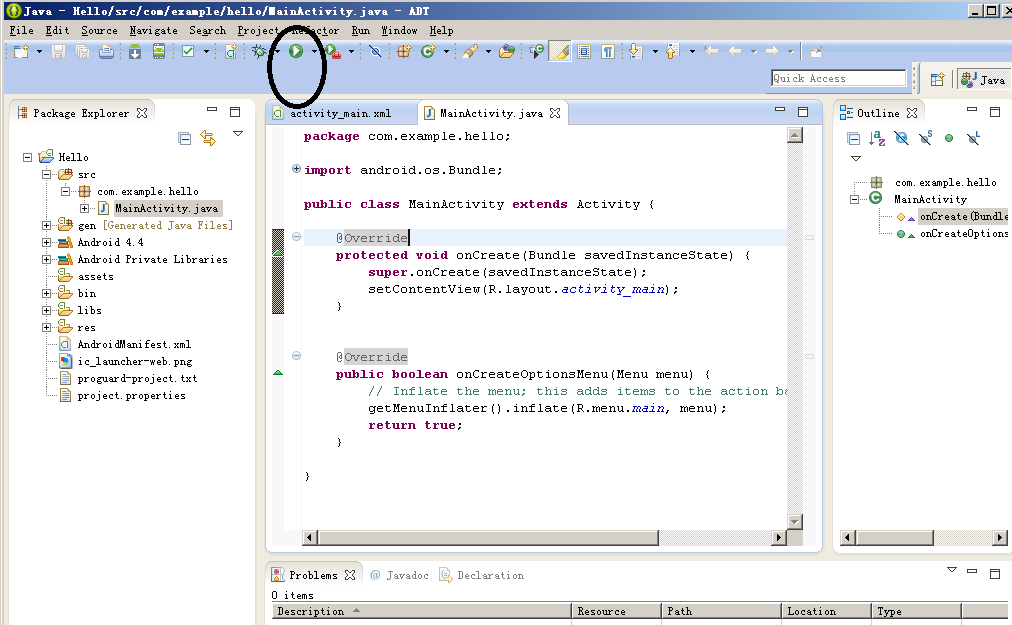The image size is (1012, 625).
Task: Toggle Mark Occurrences highlighter in toolbar
Action: [x=560, y=51]
